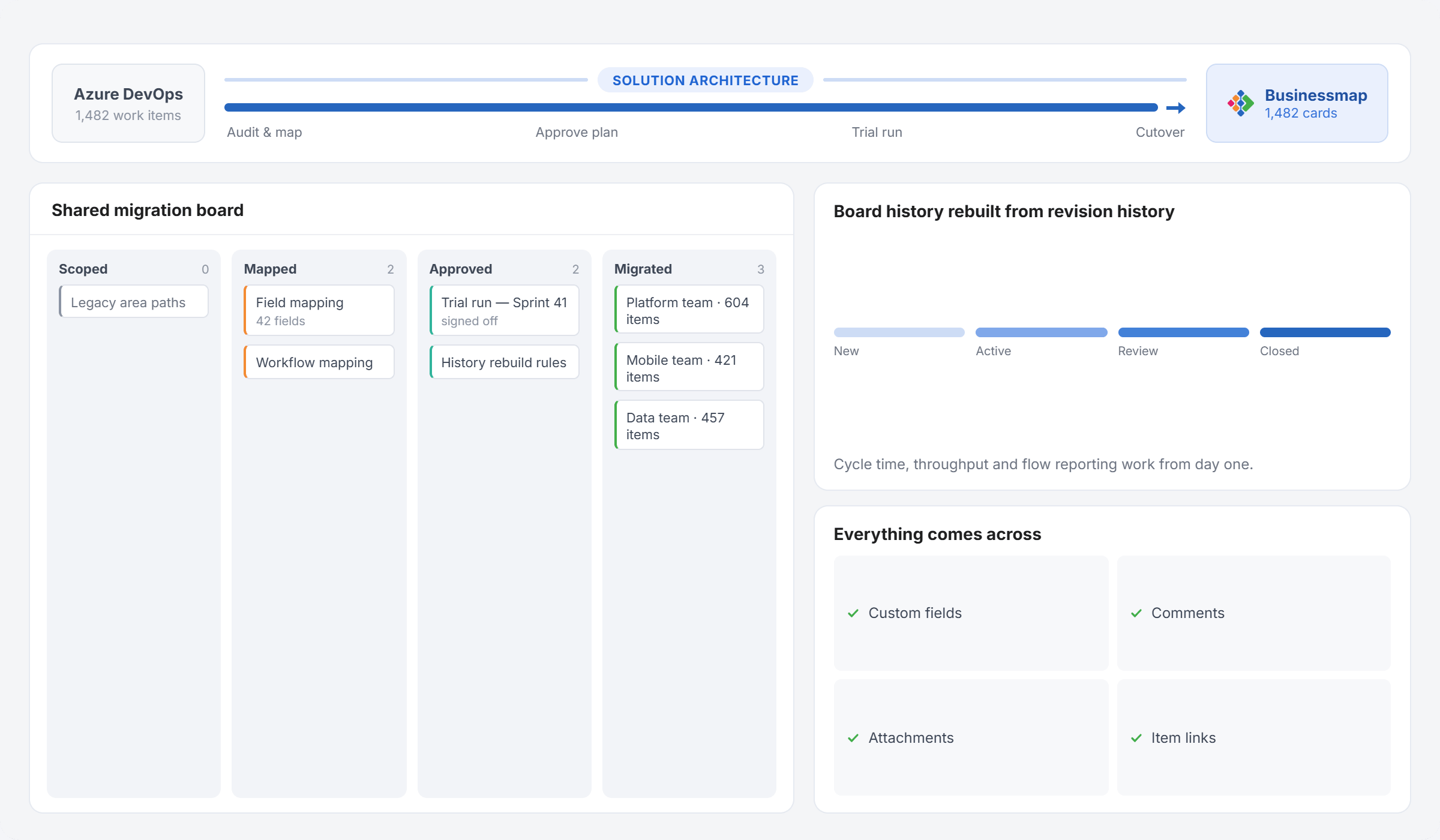Click the 1,482 cards text
This screenshot has height=840, width=1440.
click(x=1301, y=113)
